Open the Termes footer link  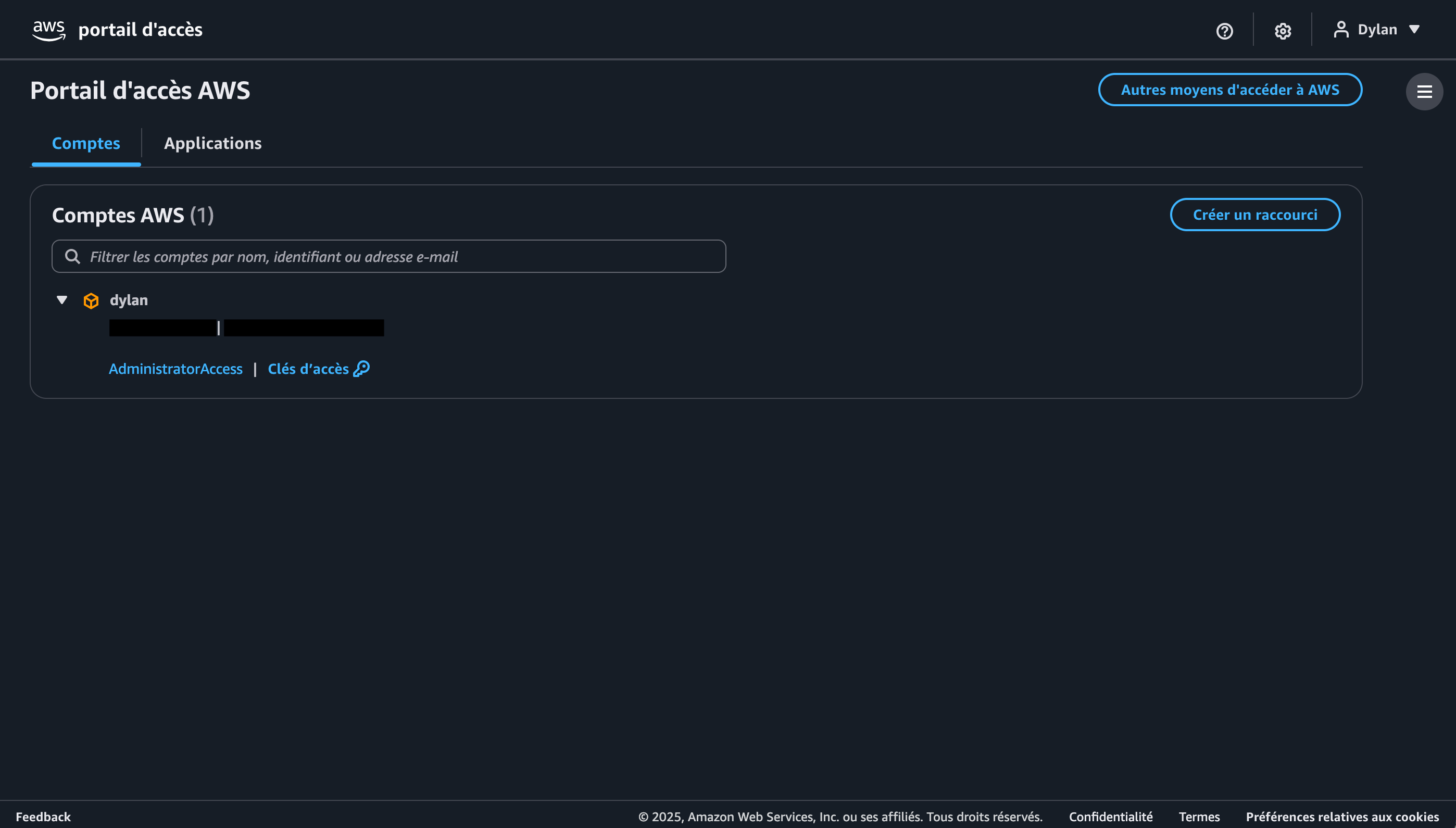point(1199,817)
